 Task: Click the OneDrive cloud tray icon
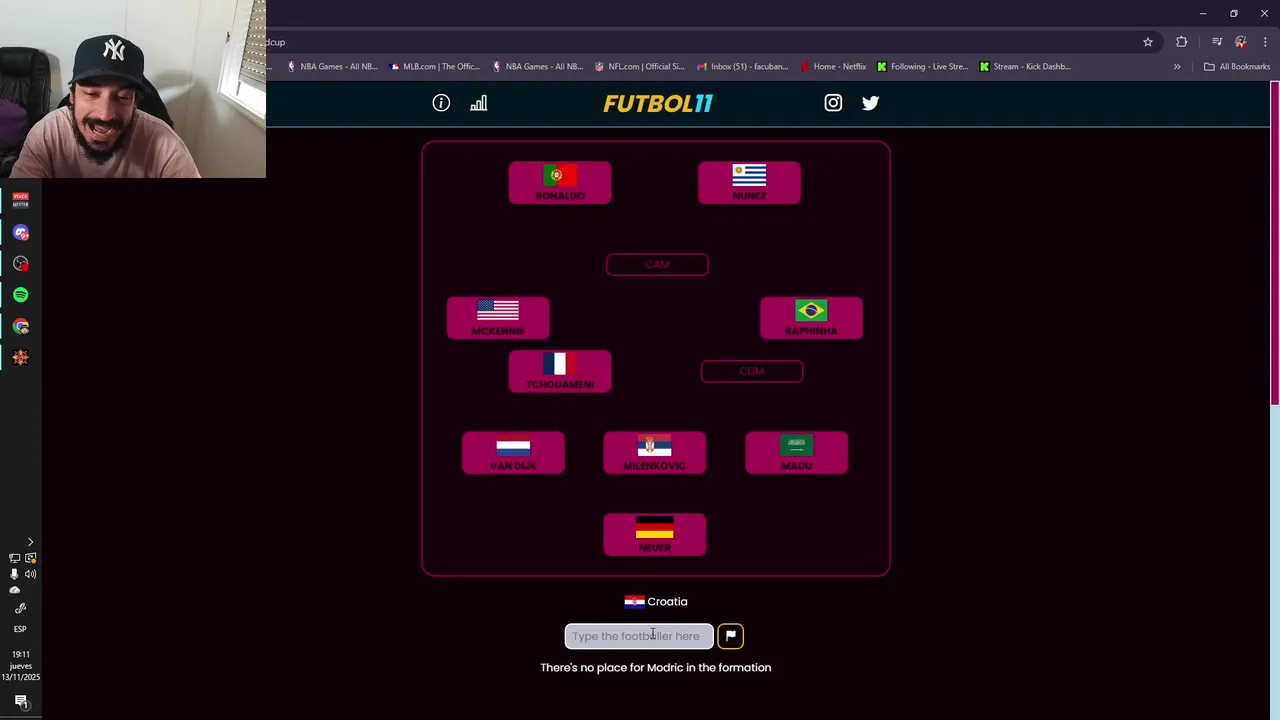point(14,590)
